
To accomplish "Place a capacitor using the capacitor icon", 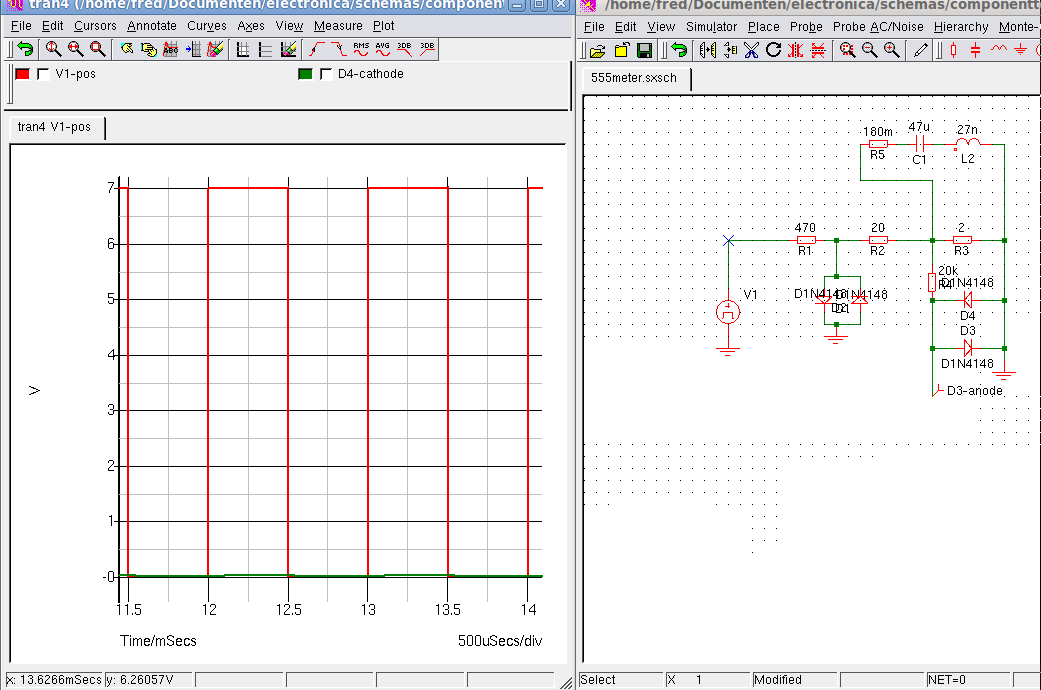I will pyautogui.click(x=976, y=50).
